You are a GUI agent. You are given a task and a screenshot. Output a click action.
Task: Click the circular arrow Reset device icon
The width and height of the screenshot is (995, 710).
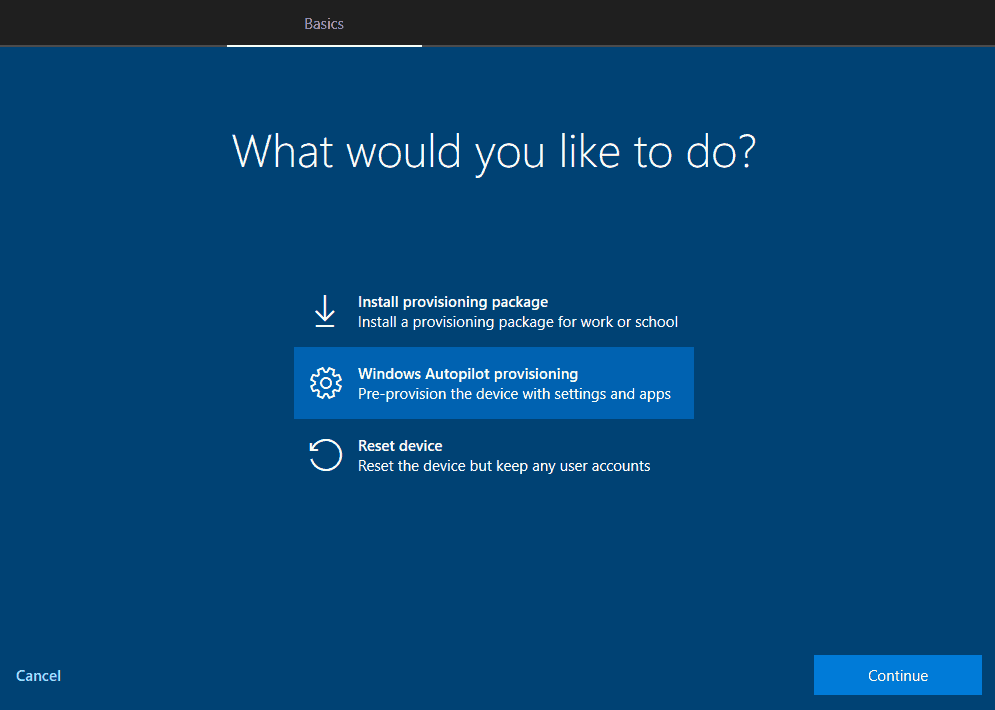[326, 455]
